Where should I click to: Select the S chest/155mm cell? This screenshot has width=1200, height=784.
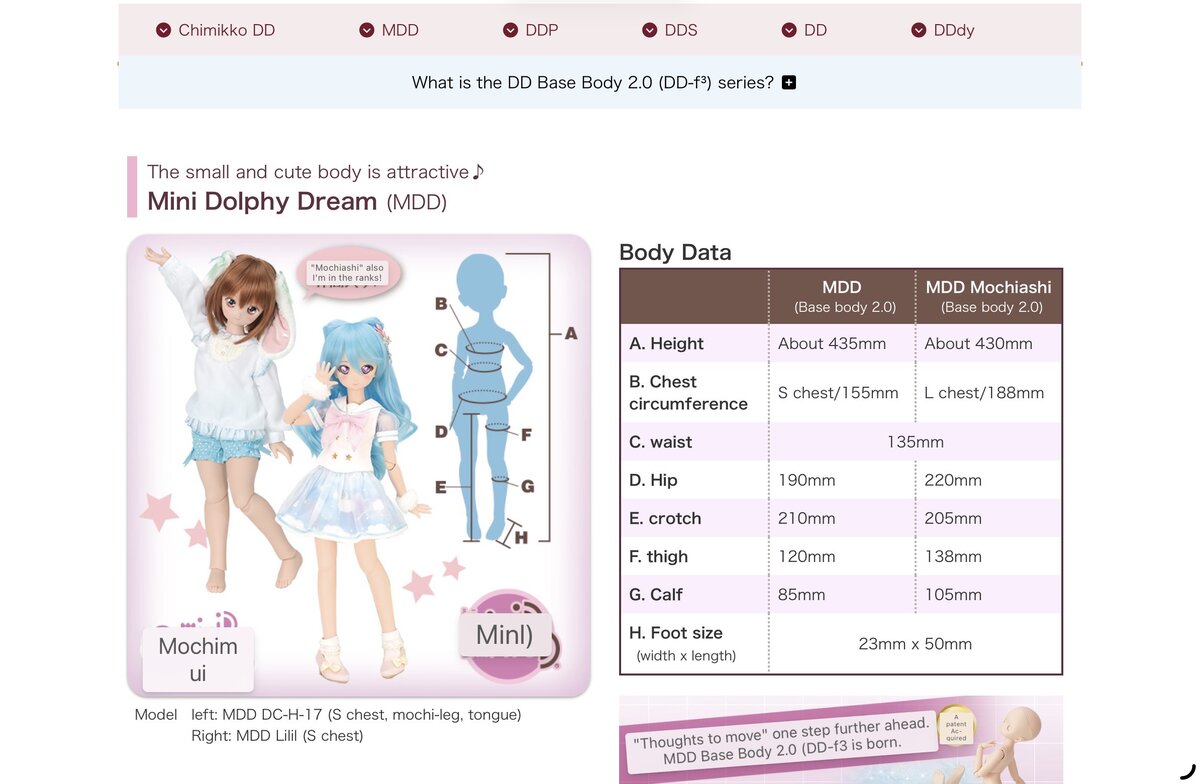(838, 393)
